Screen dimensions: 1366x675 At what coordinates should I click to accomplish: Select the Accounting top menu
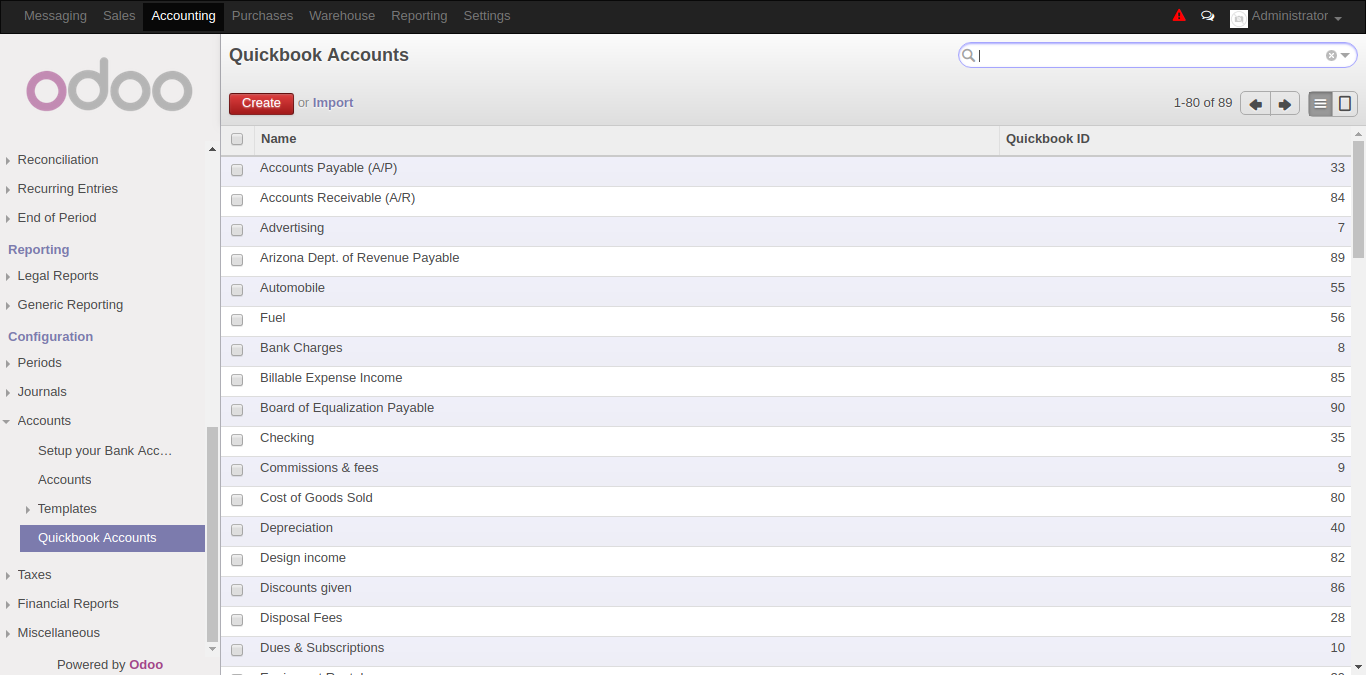[183, 16]
